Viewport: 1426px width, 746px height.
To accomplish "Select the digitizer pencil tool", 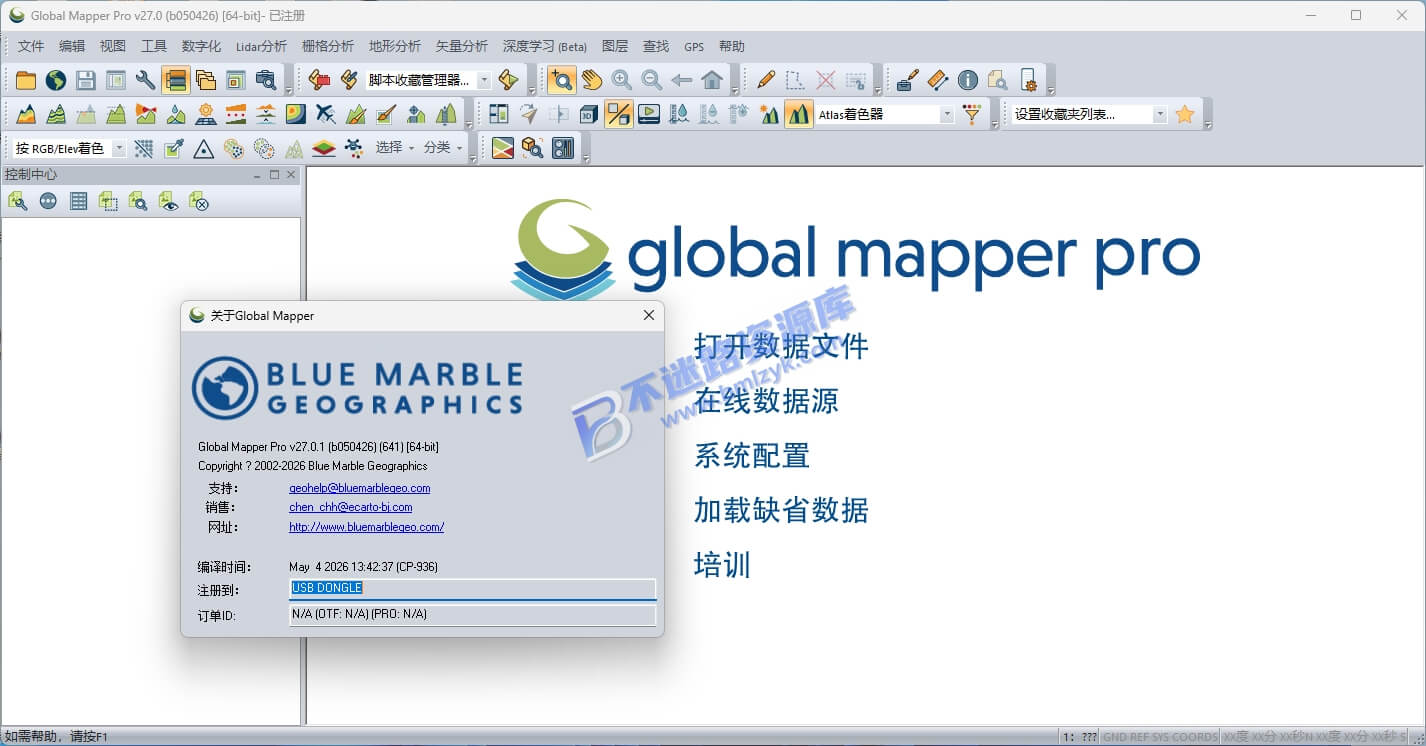I will [766, 80].
